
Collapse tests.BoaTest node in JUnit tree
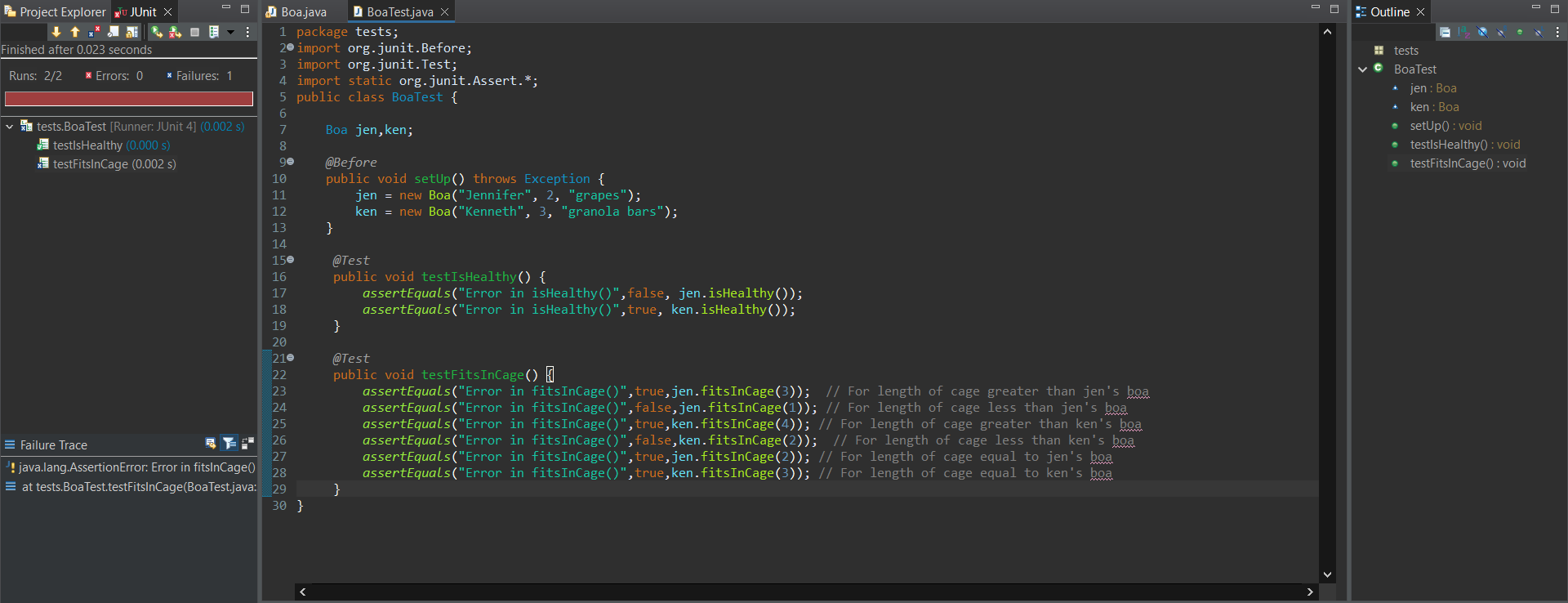(10, 127)
